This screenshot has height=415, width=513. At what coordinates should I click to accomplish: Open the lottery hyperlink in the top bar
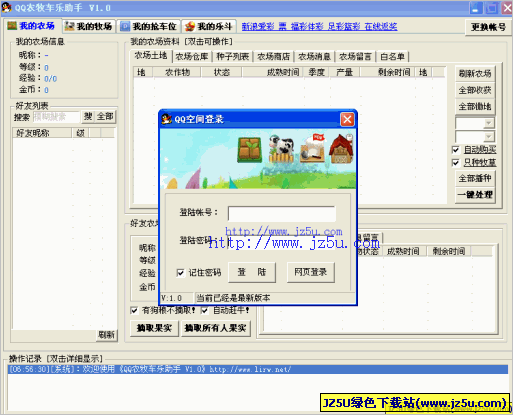(x=319, y=26)
